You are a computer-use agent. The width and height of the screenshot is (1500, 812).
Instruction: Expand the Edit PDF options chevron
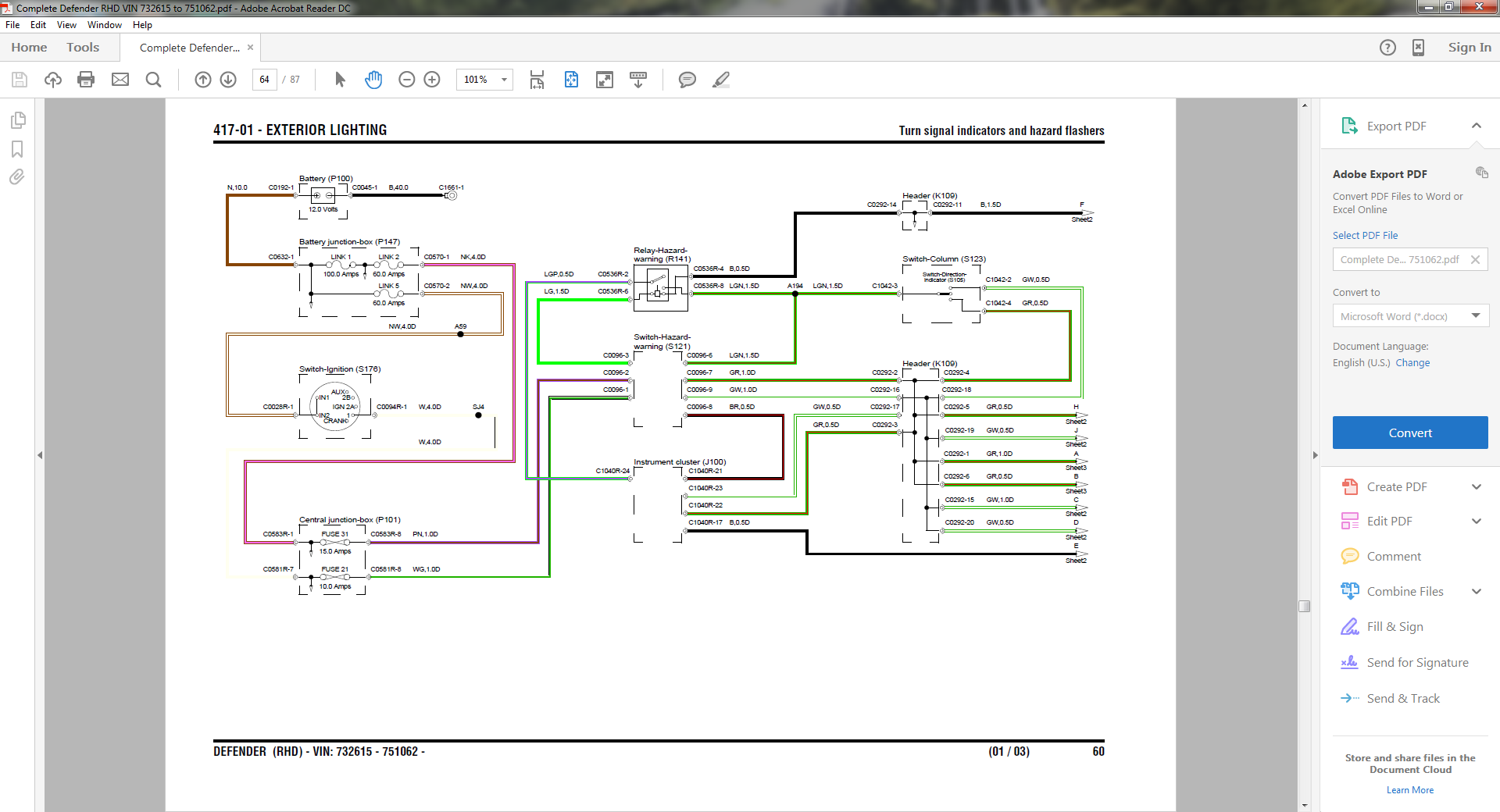(1477, 522)
